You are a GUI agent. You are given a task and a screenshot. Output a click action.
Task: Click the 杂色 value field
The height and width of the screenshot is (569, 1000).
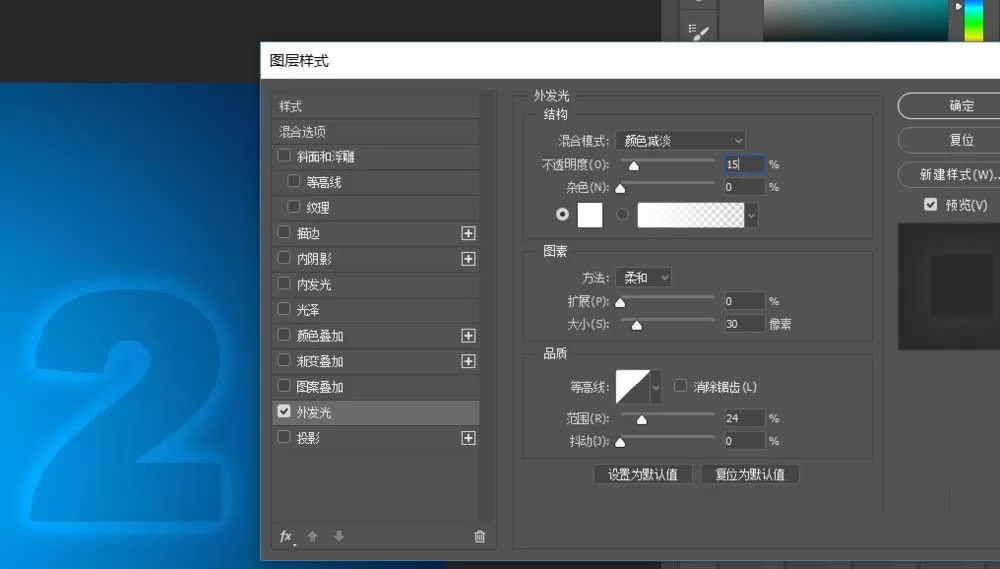[x=744, y=187]
